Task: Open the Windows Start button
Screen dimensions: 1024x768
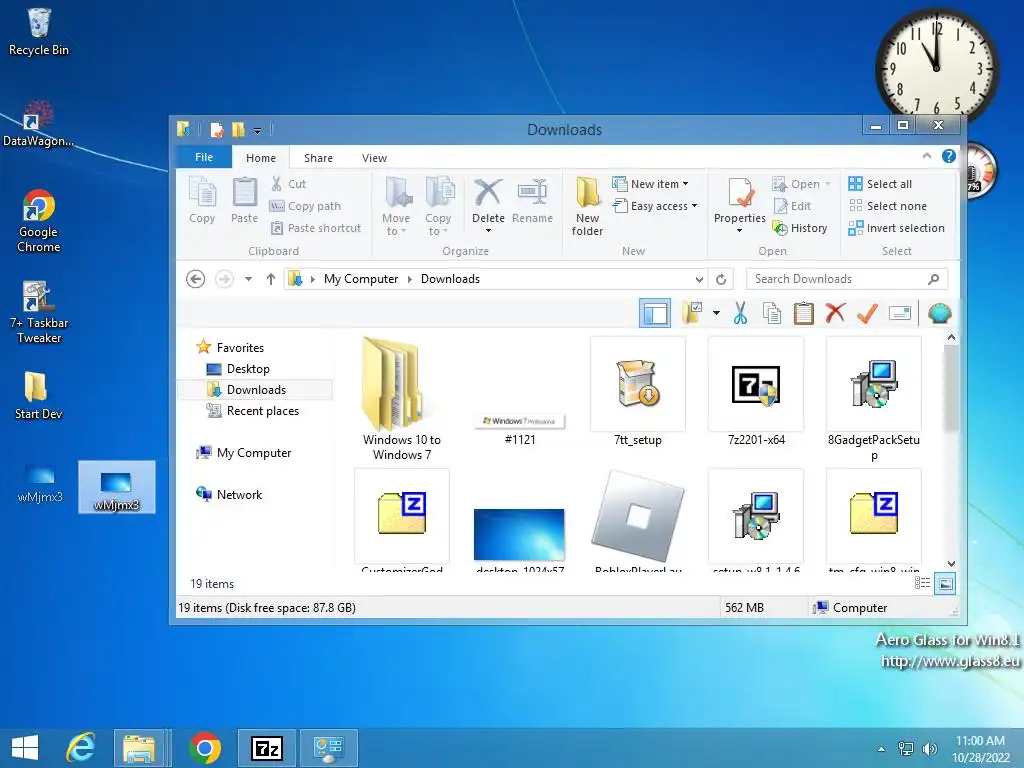Action: tap(25, 748)
